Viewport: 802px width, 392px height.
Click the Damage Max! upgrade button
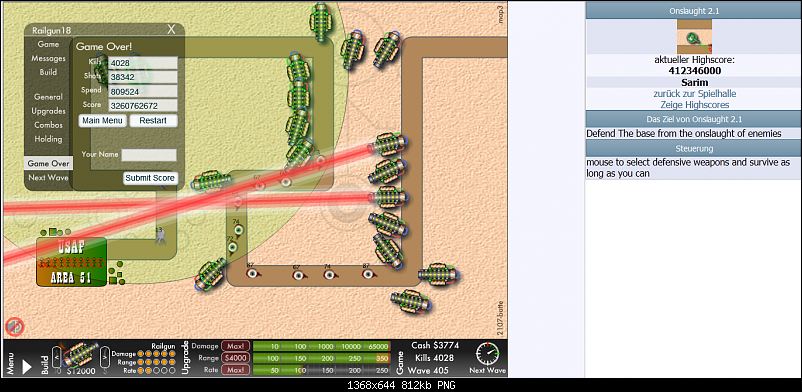(x=235, y=346)
